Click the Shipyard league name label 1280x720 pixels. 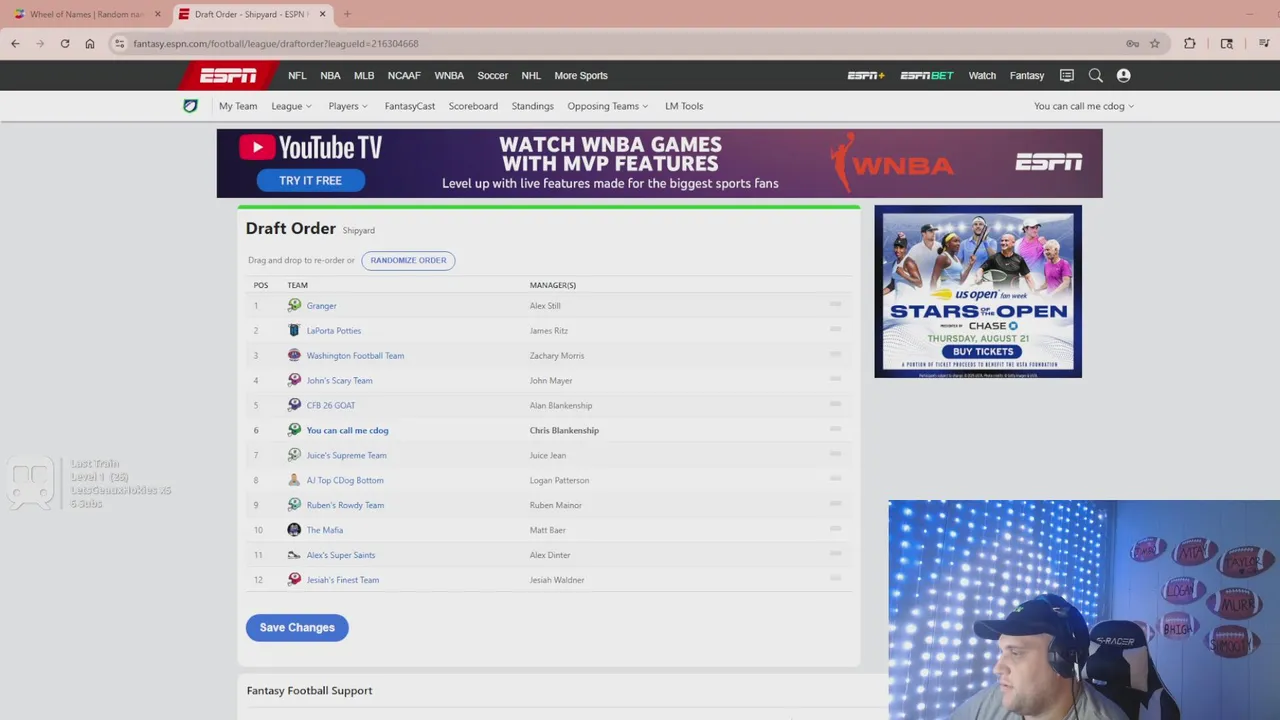[x=358, y=231]
